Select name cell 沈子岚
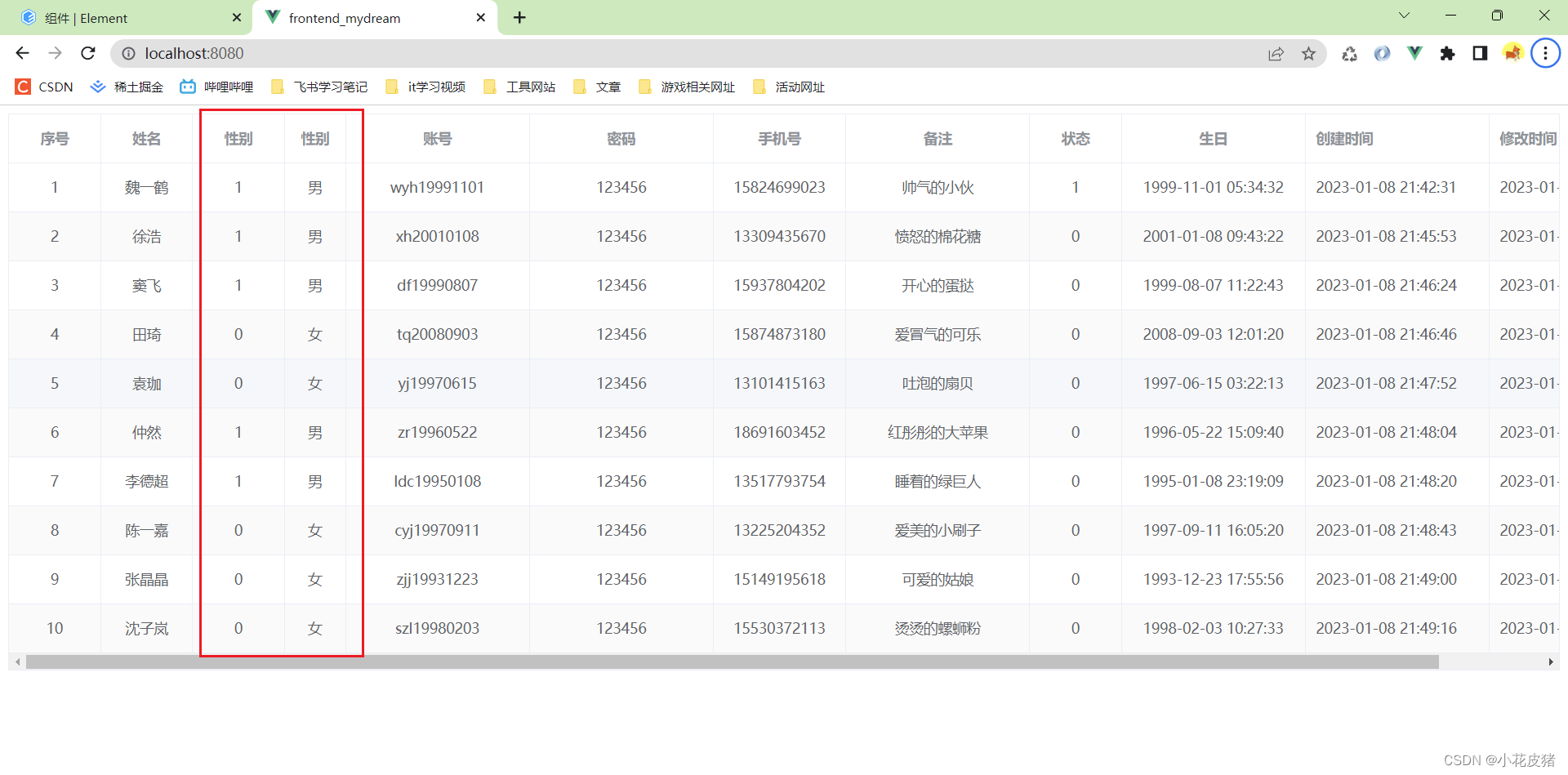The width and height of the screenshot is (1568, 775). coord(147,629)
